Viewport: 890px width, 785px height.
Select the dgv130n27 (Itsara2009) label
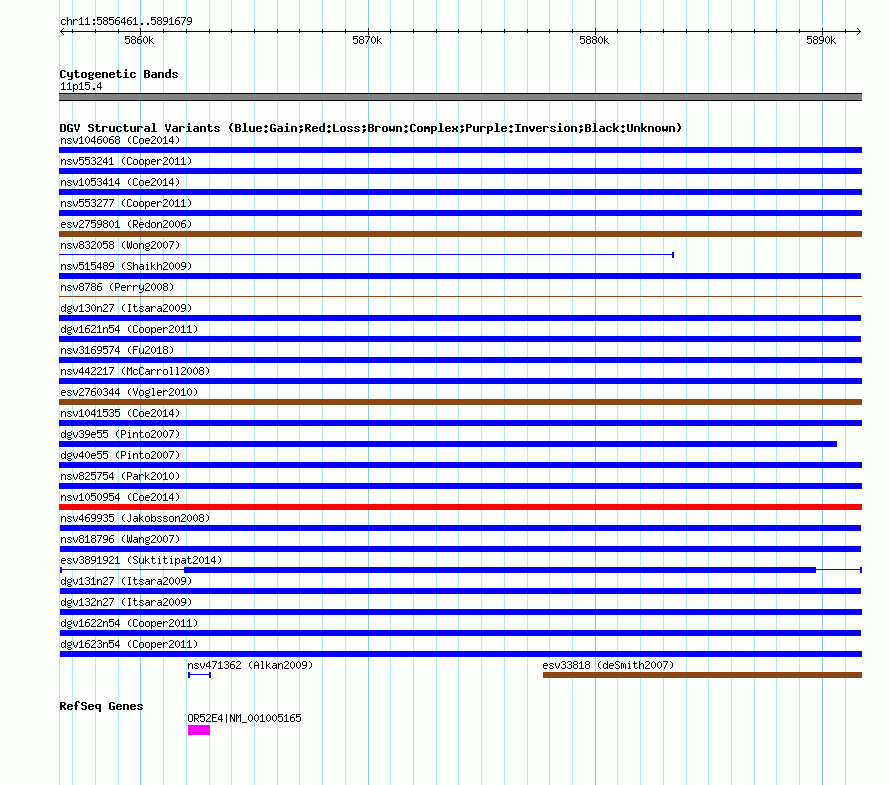tap(126, 308)
